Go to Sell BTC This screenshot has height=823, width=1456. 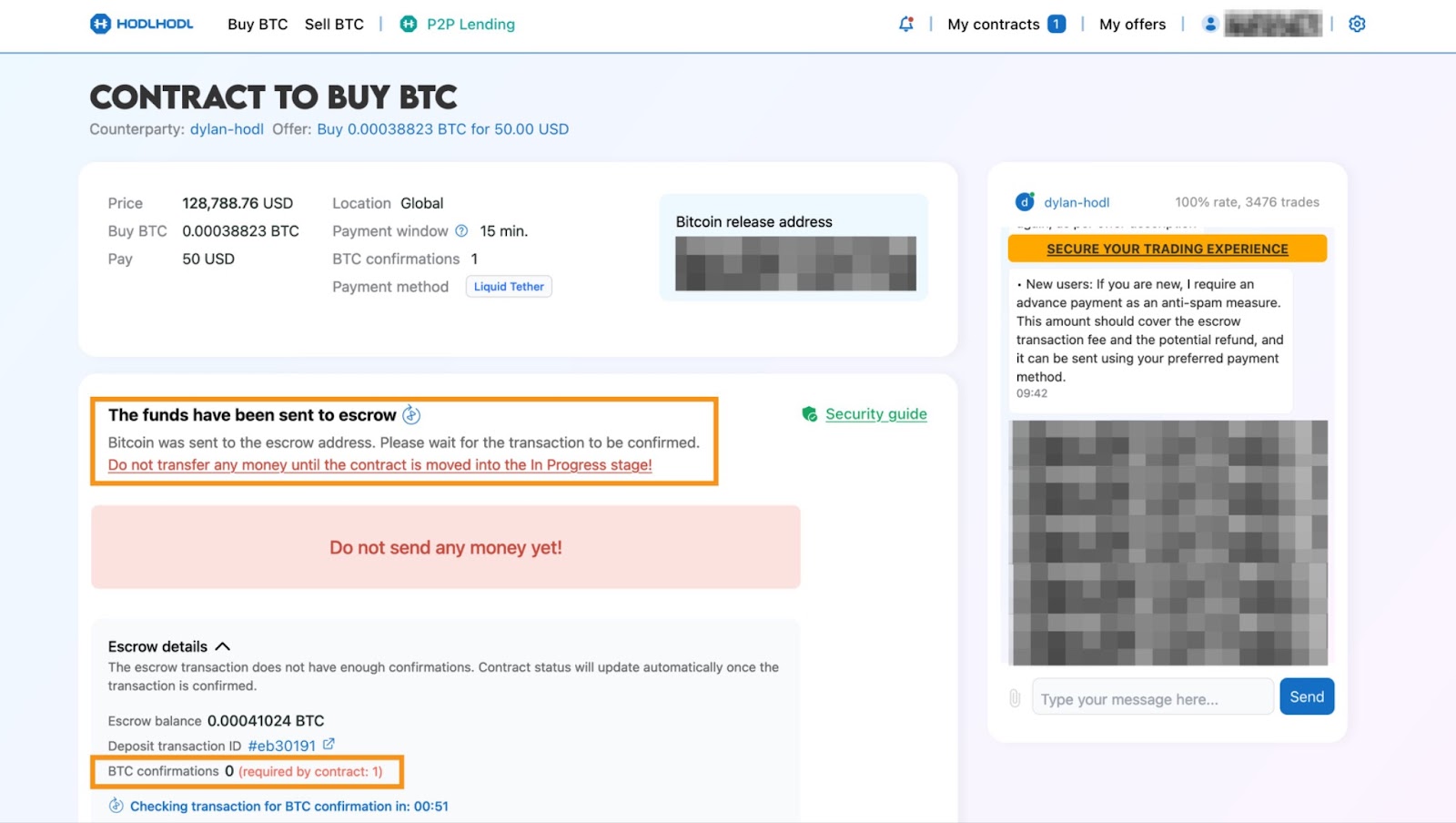334,25
